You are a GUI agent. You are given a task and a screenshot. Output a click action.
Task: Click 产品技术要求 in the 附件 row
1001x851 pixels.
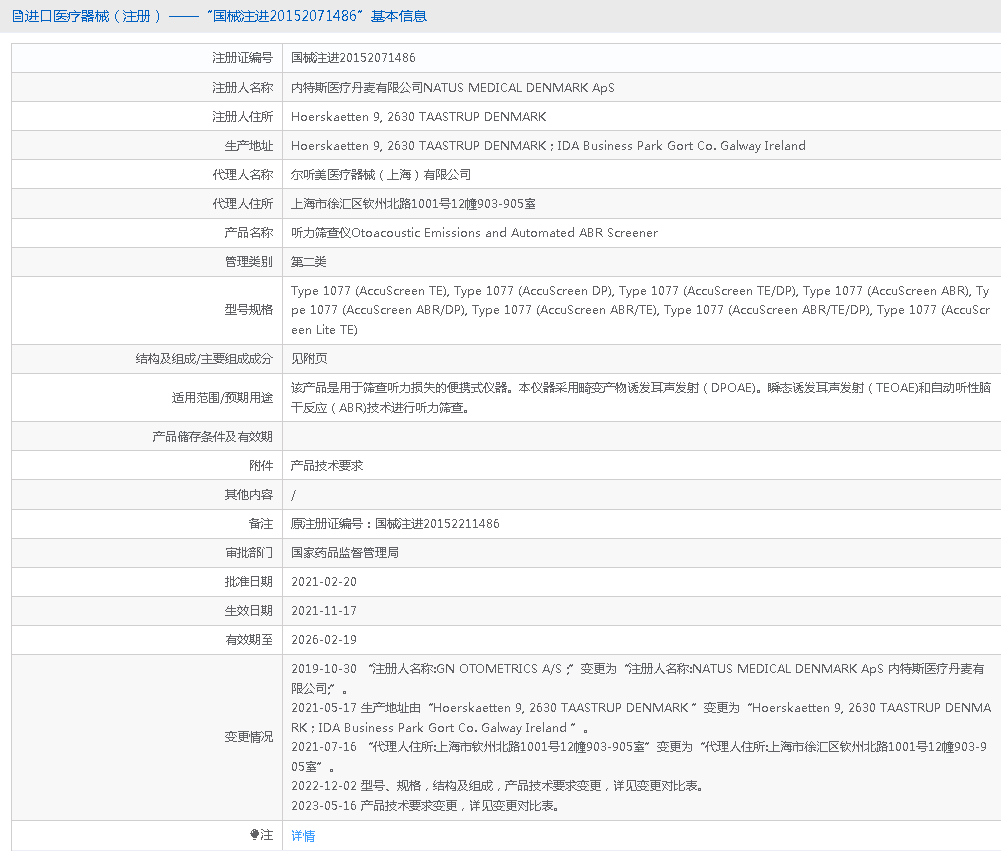click(x=326, y=466)
